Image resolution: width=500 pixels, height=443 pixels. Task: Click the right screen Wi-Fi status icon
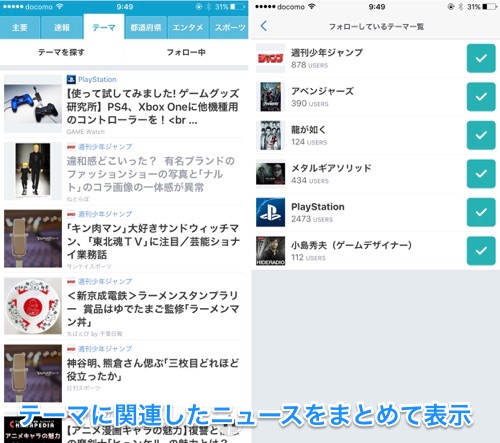pyautogui.click(x=311, y=6)
